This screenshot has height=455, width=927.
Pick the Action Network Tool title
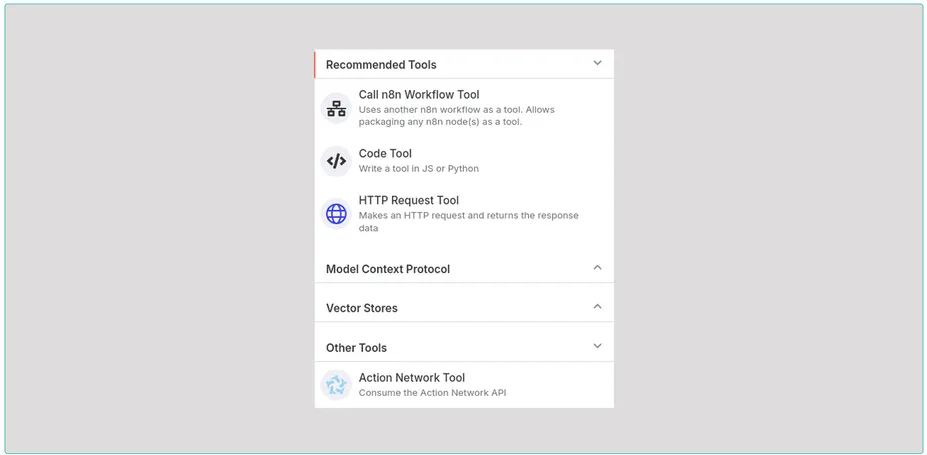(411, 378)
